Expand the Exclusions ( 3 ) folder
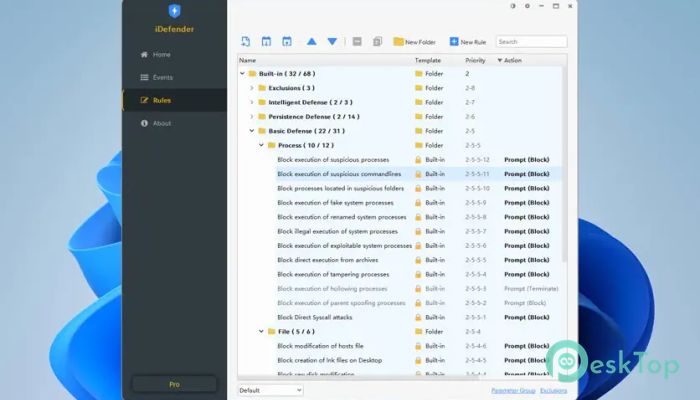Viewport: 700px width, 400px height. coord(252,88)
